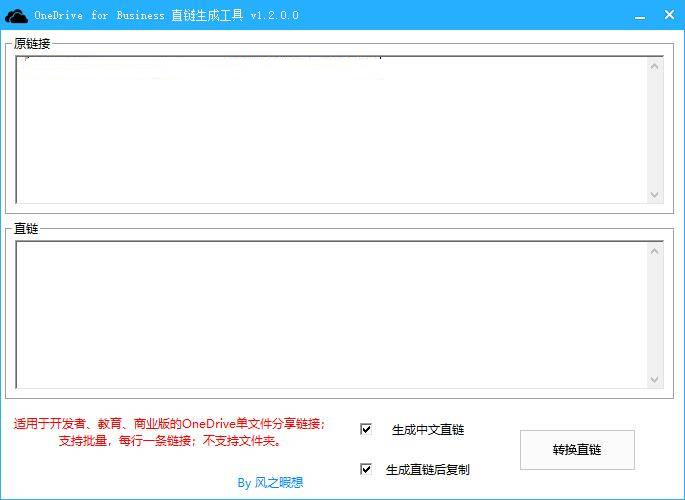Screen dimensions: 685x500
Task: Click the red note 适用于开发者、教育、商业版的OneDrive单文件分享链接
Action: pos(169,424)
